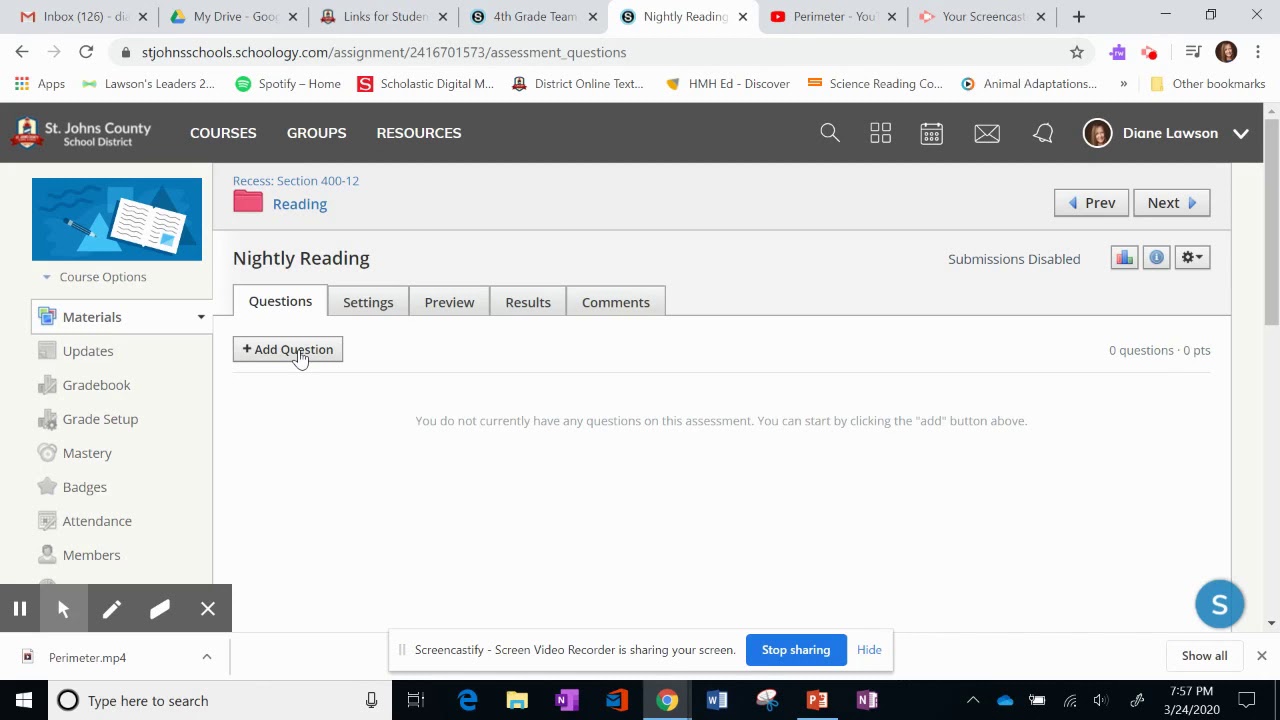Go back in browser history
The height and width of the screenshot is (720, 1280).
[22, 52]
